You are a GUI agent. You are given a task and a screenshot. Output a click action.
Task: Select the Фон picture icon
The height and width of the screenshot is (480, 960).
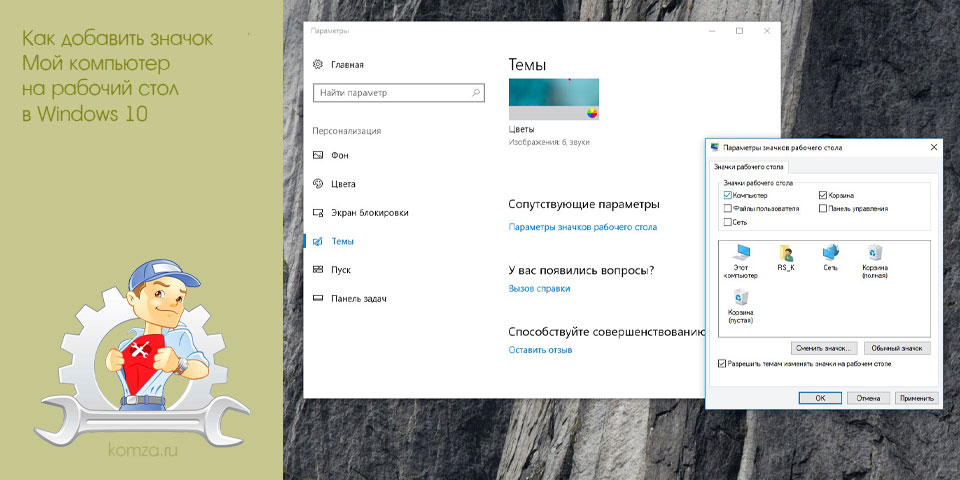tap(317, 156)
